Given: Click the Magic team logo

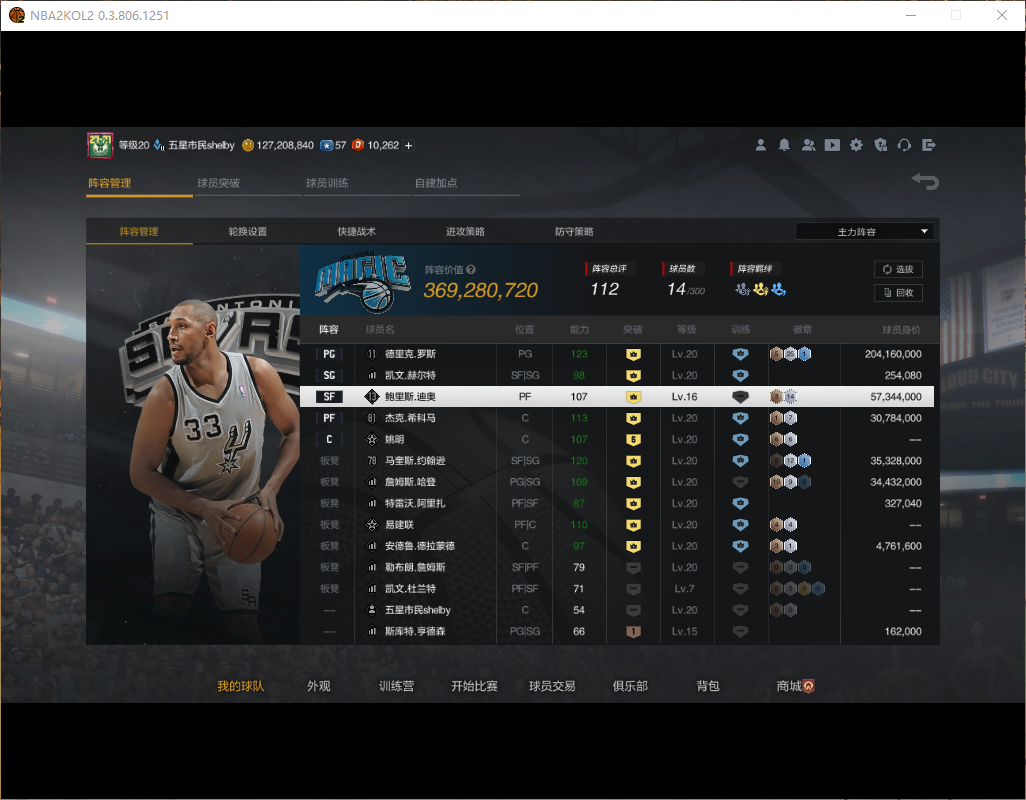Looking at the screenshot, I should click(x=364, y=281).
